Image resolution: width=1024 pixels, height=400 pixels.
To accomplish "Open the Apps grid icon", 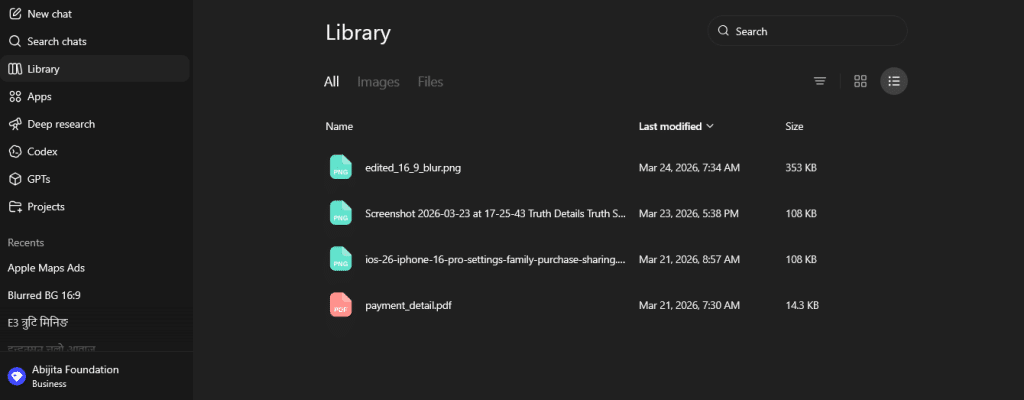I will [x=15, y=96].
